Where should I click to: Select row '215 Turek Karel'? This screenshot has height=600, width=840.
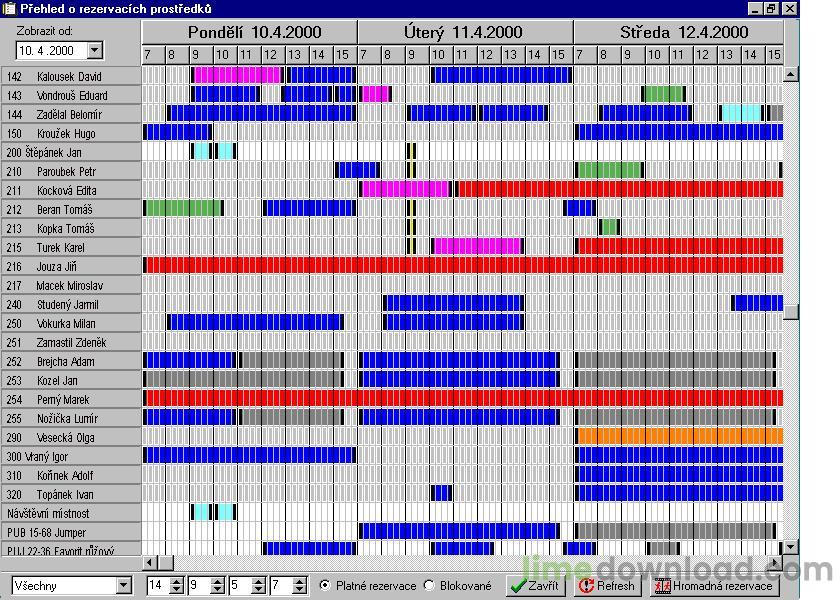71,248
